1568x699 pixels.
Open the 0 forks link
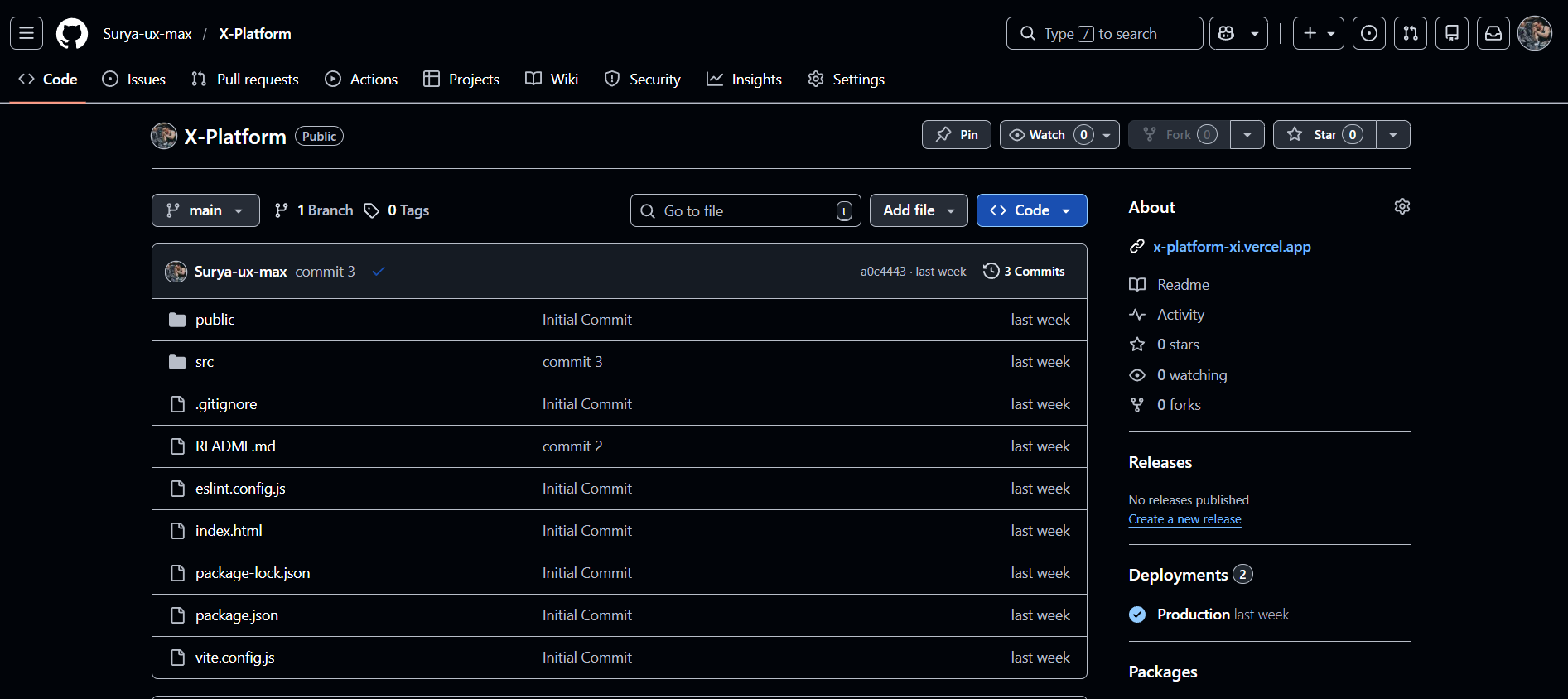click(x=1165, y=405)
